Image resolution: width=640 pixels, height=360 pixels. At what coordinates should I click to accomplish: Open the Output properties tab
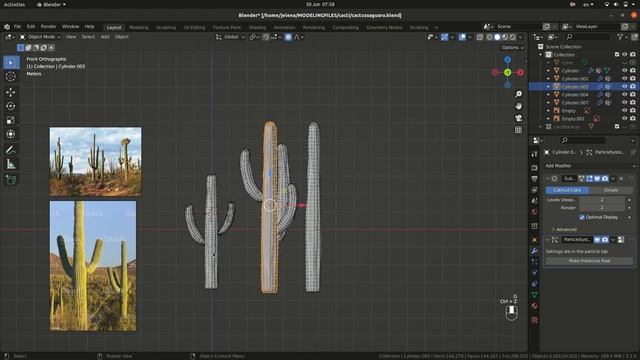pyautogui.click(x=534, y=179)
